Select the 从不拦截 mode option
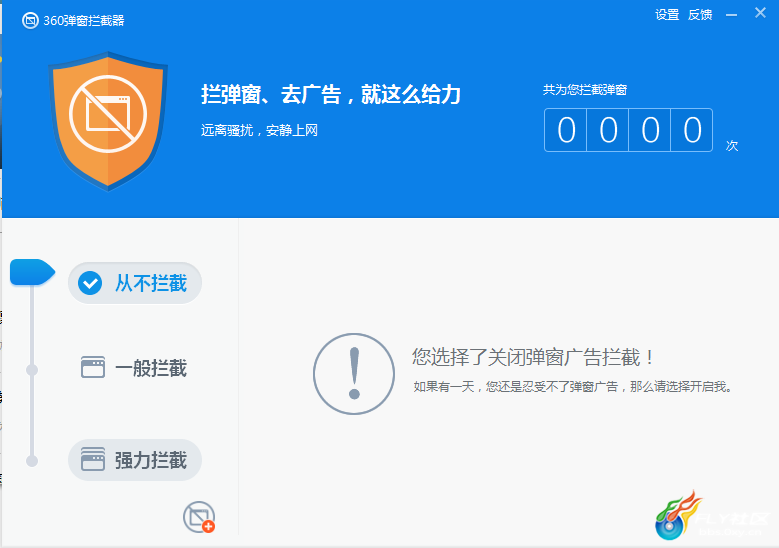 (135, 283)
